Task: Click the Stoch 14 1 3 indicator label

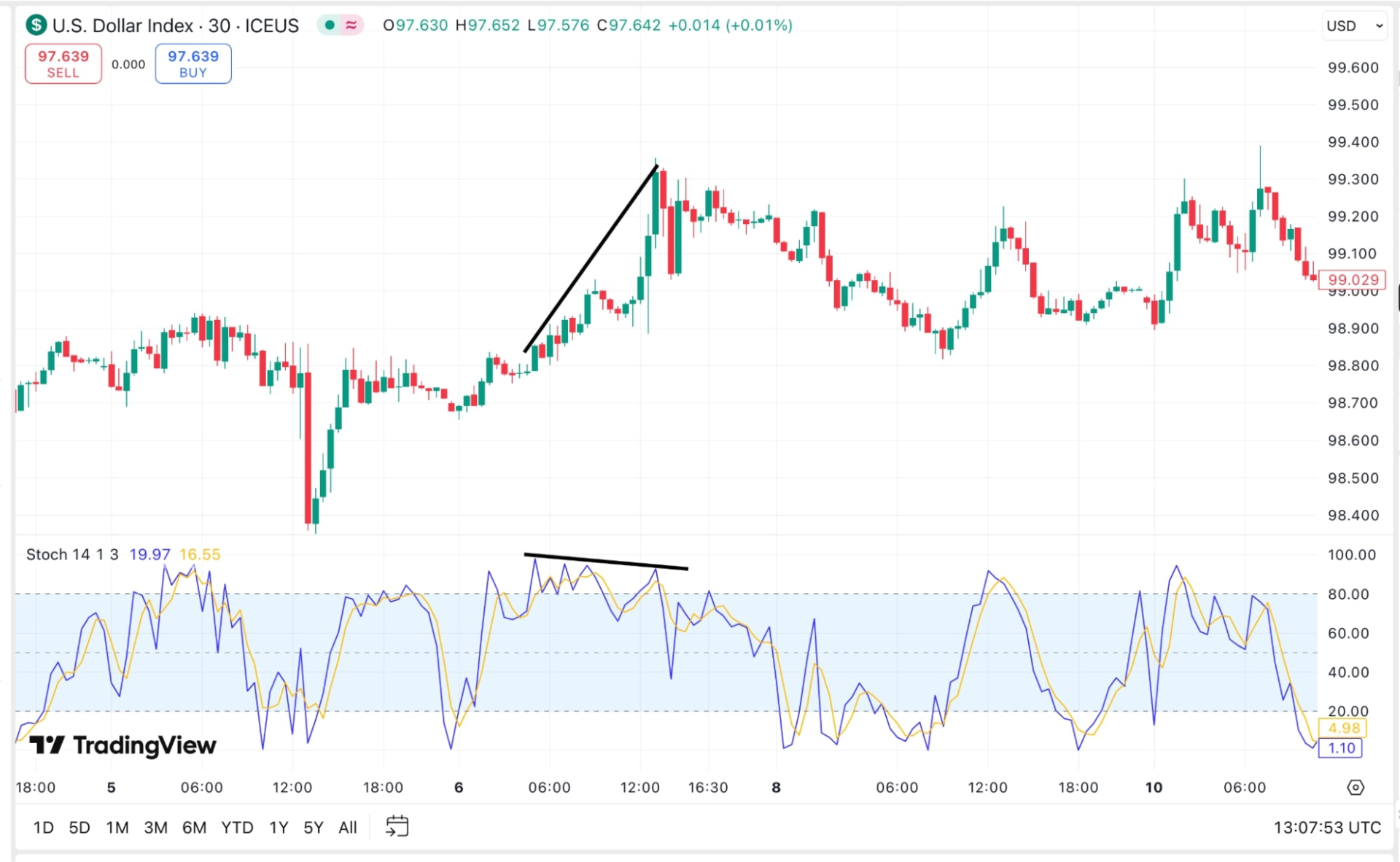Action: [72, 554]
